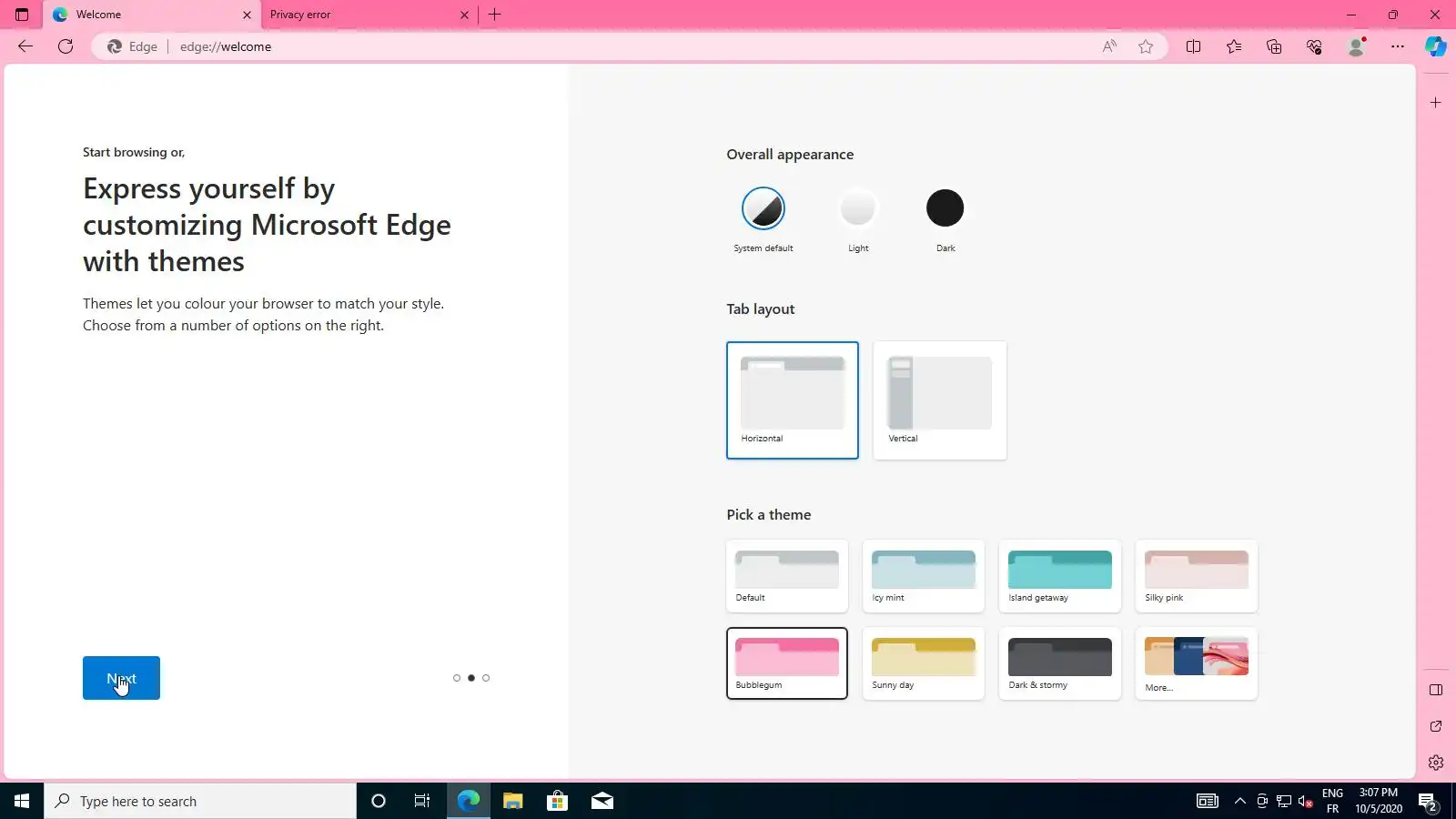Open the profile account icon
The height and width of the screenshot is (819, 1456).
(1356, 46)
